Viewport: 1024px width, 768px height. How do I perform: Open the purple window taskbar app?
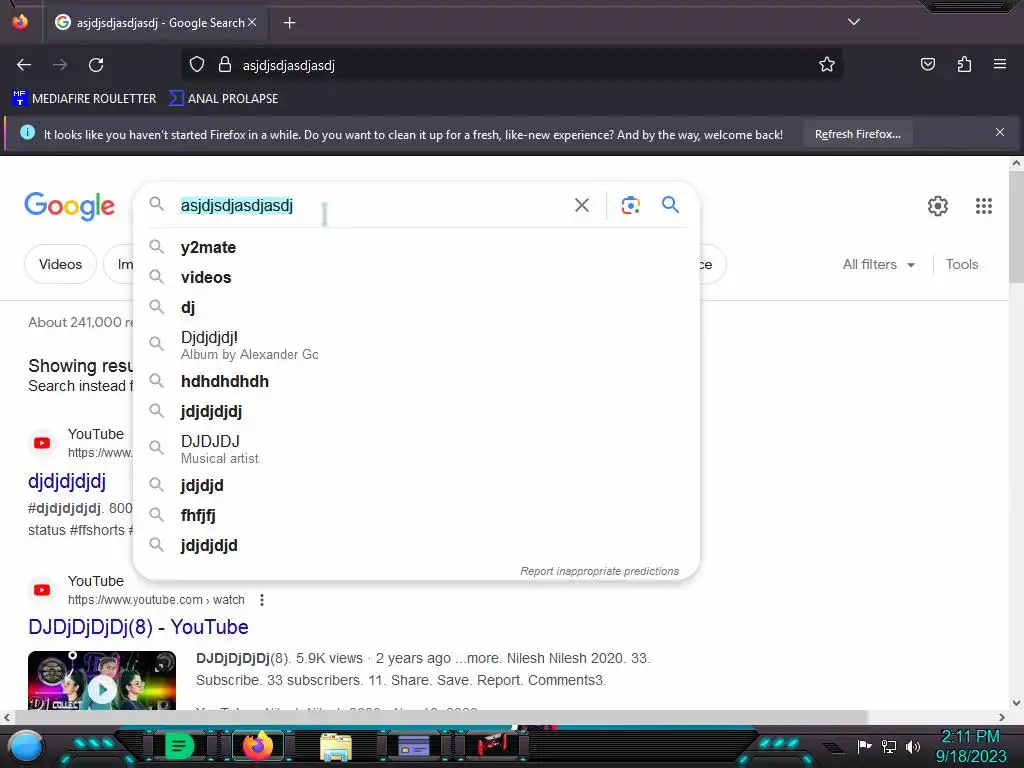click(413, 746)
